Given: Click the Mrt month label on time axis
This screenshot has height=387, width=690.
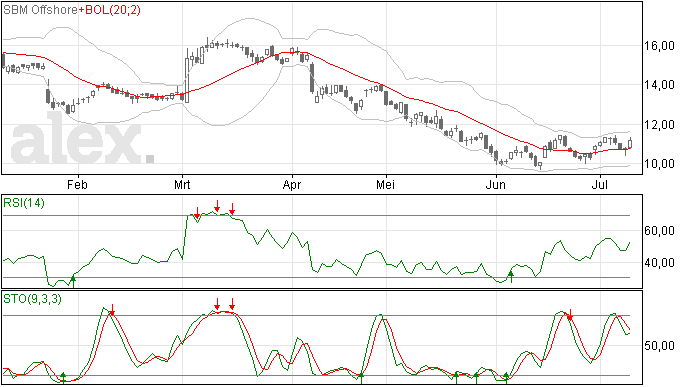Looking at the screenshot, I should pyautogui.click(x=182, y=184).
